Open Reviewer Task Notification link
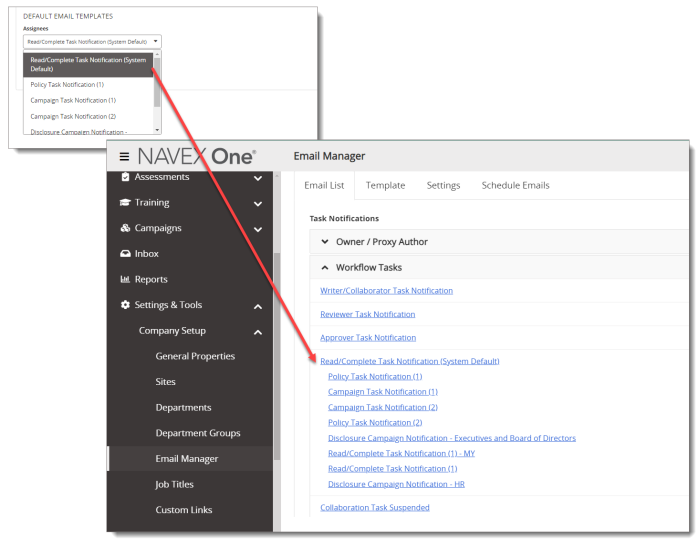The image size is (699, 544). pyautogui.click(x=367, y=314)
